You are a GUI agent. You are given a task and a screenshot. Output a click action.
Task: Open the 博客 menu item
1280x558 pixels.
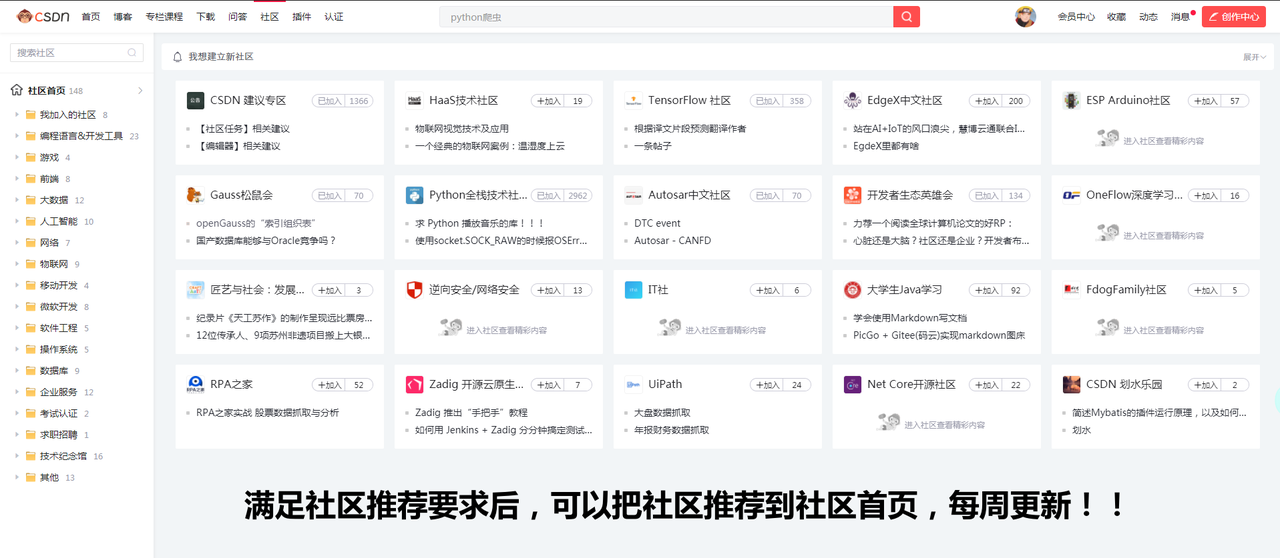pyautogui.click(x=122, y=17)
